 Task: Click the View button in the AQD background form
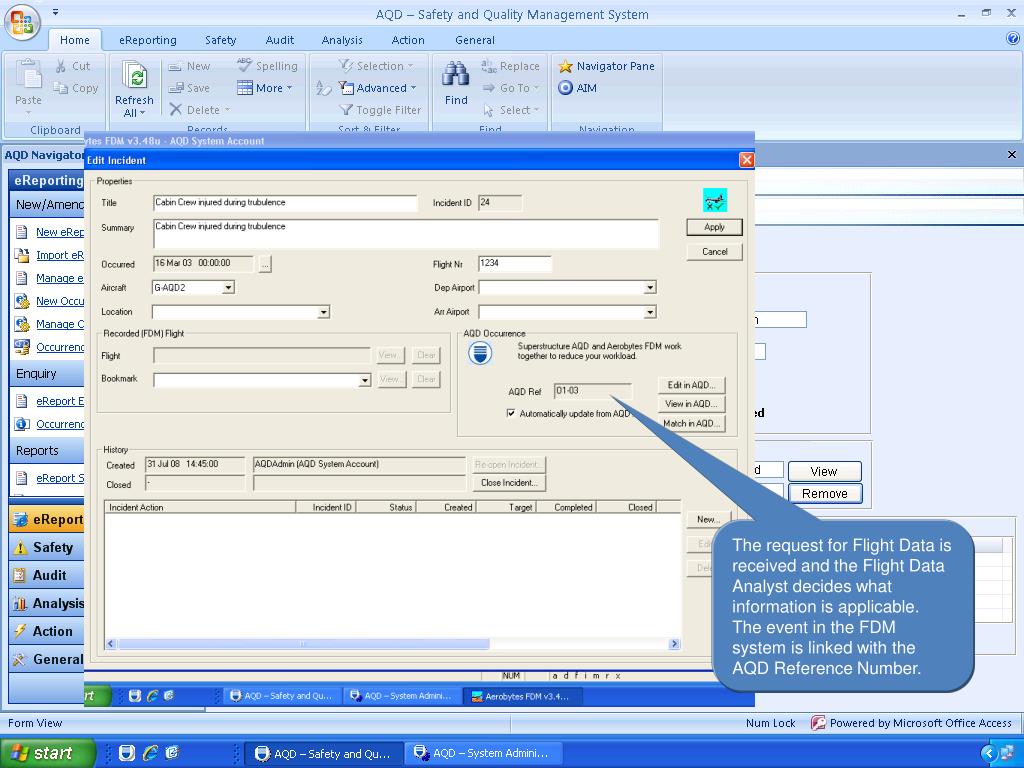[824, 472]
